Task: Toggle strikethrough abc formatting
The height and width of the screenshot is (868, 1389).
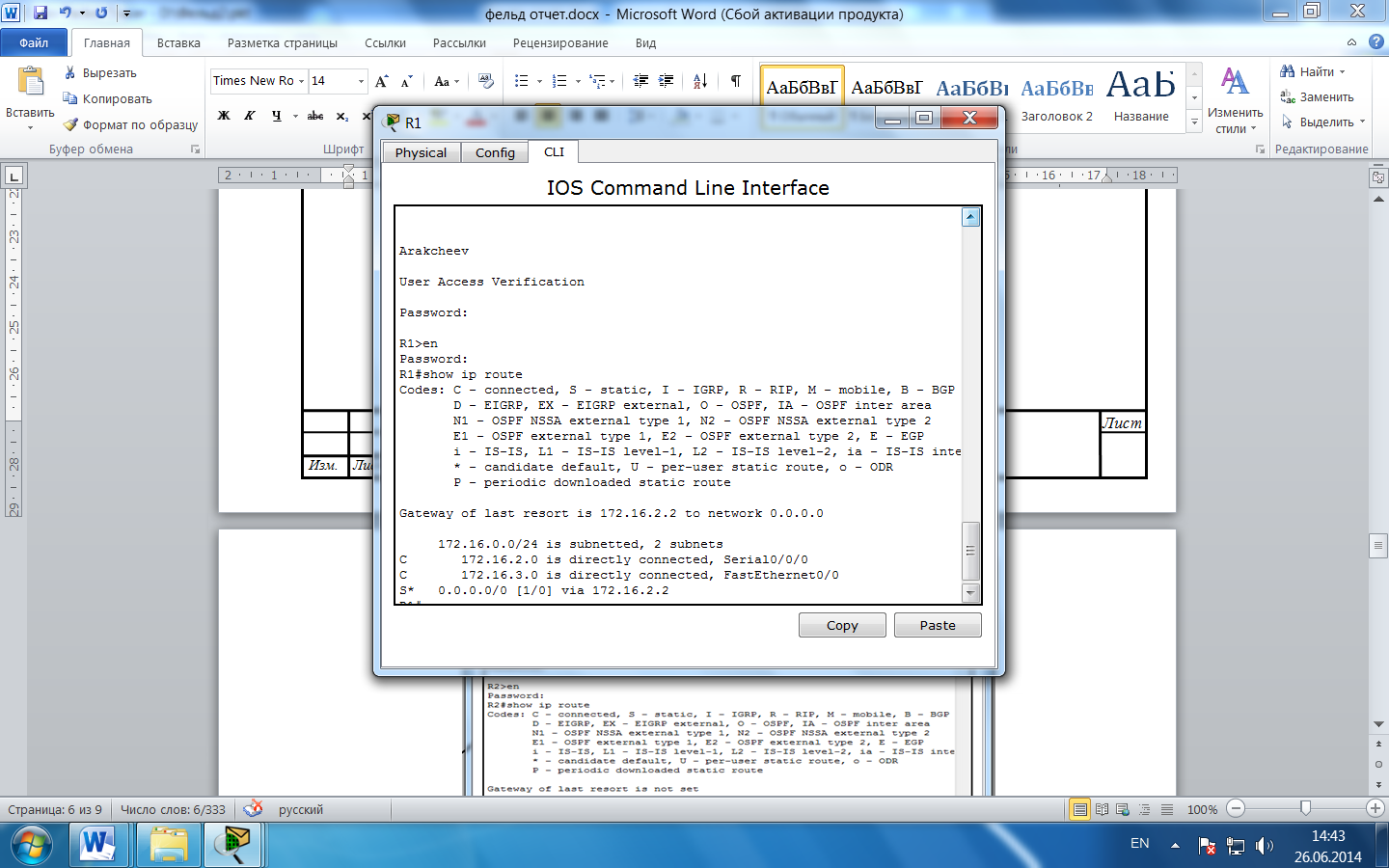Action: pos(315,116)
